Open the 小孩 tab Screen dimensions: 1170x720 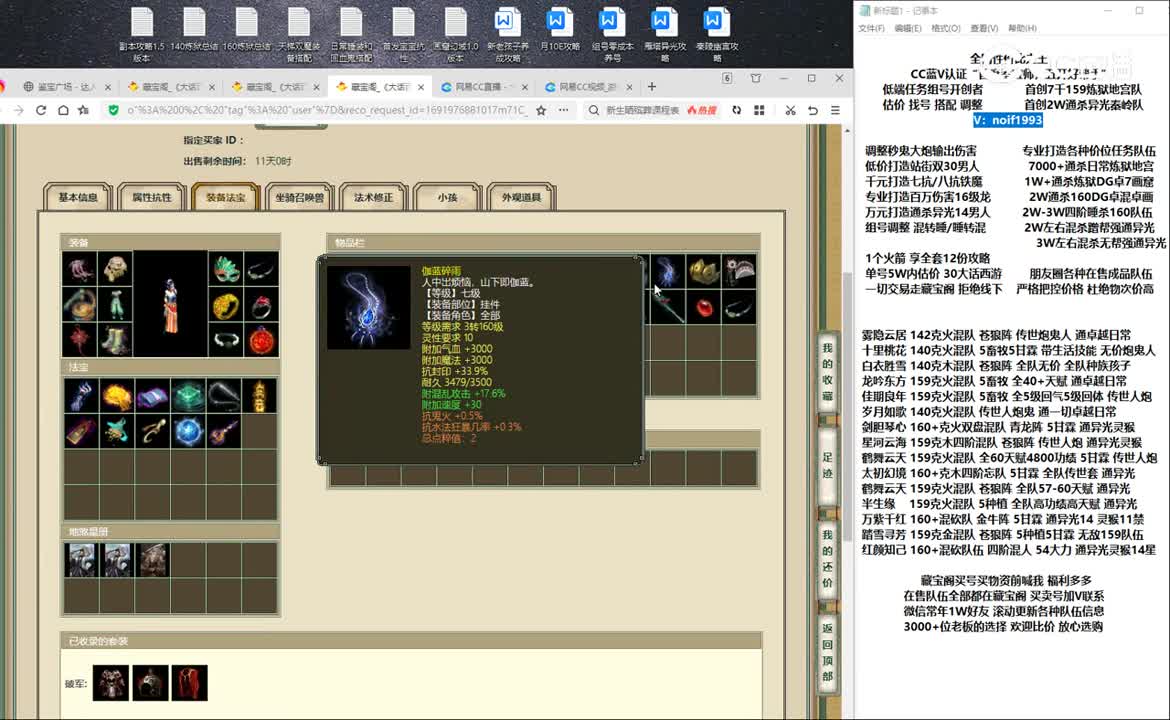(x=447, y=198)
